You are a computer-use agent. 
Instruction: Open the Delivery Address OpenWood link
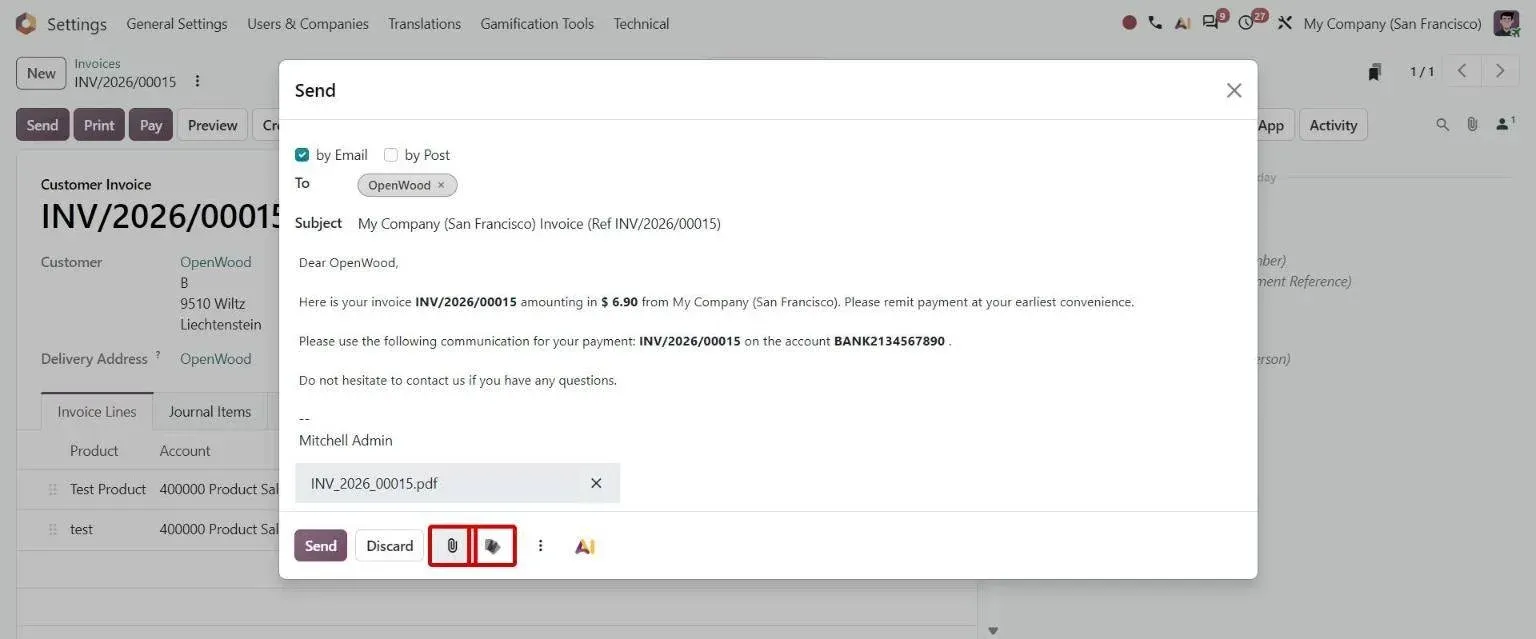coord(216,359)
